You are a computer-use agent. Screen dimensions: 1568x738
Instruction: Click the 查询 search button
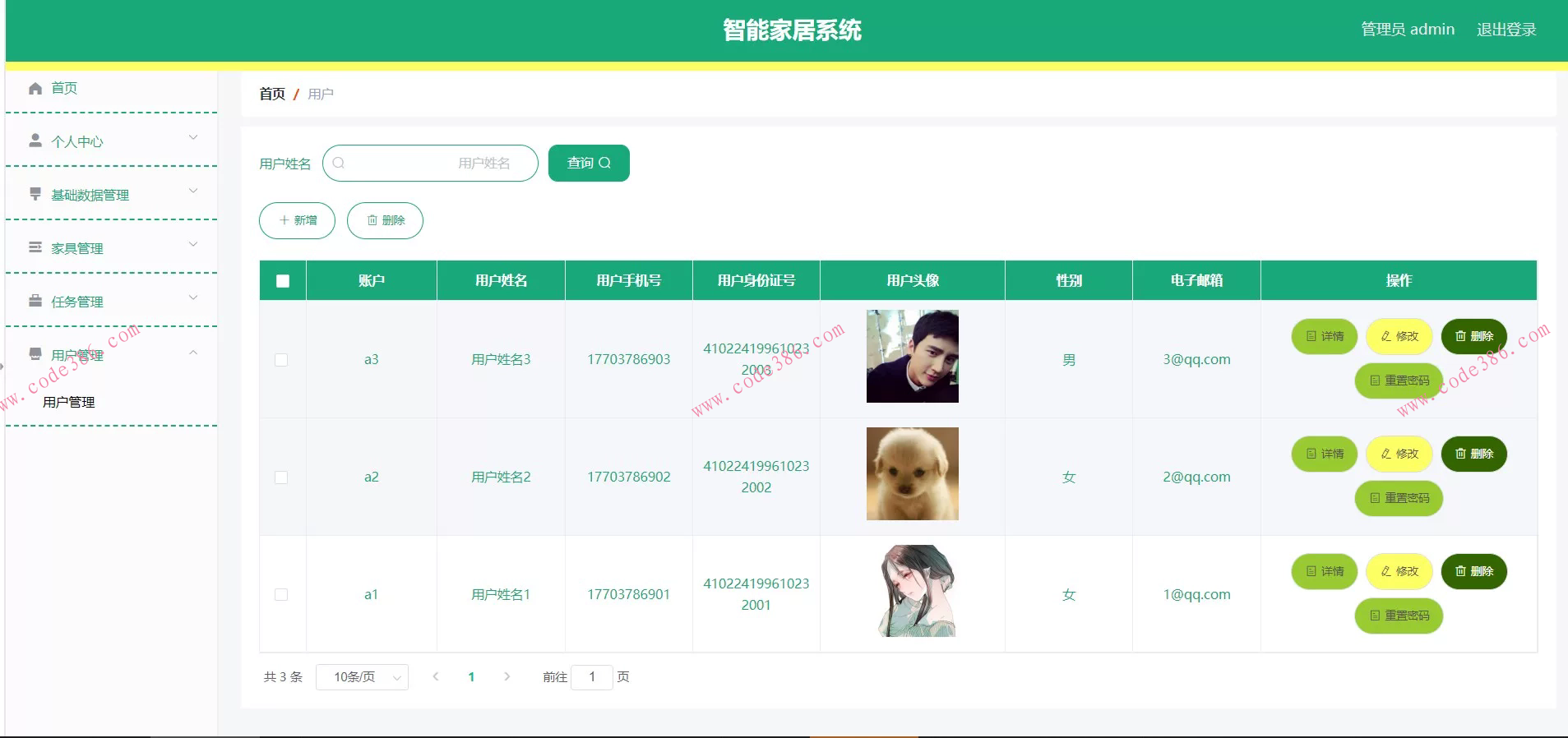[589, 163]
